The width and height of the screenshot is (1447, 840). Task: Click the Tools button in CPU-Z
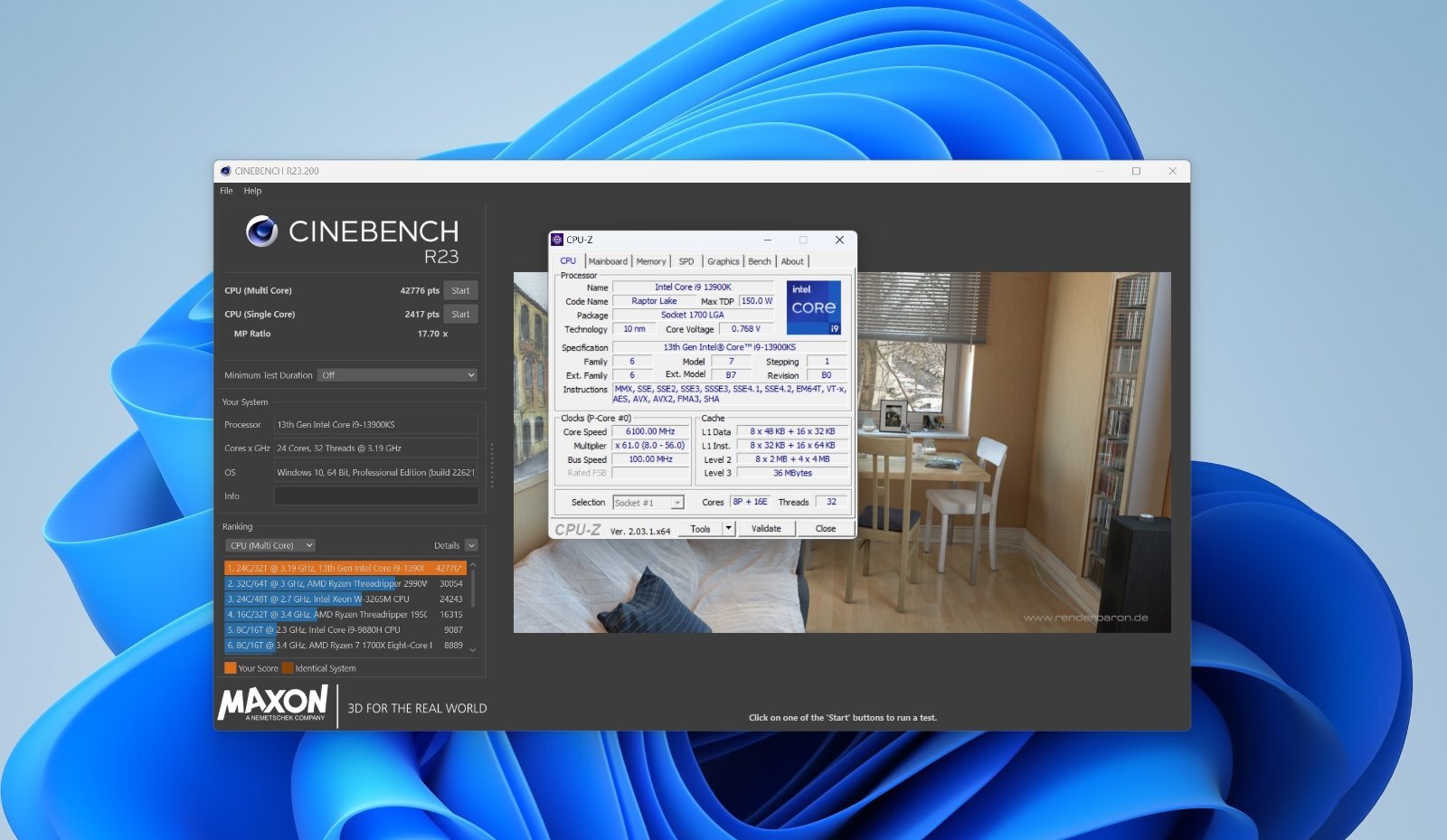click(701, 529)
